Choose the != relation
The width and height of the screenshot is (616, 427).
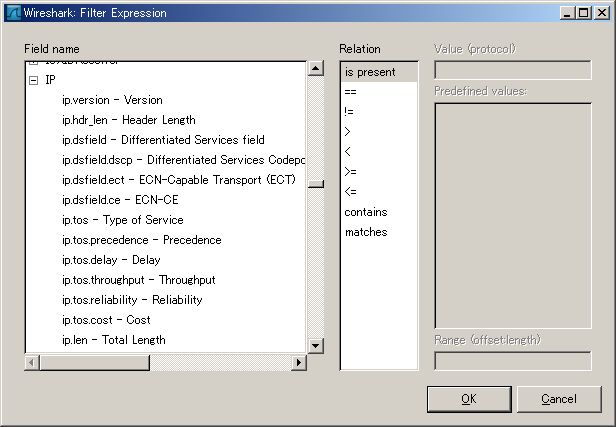(379, 112)
